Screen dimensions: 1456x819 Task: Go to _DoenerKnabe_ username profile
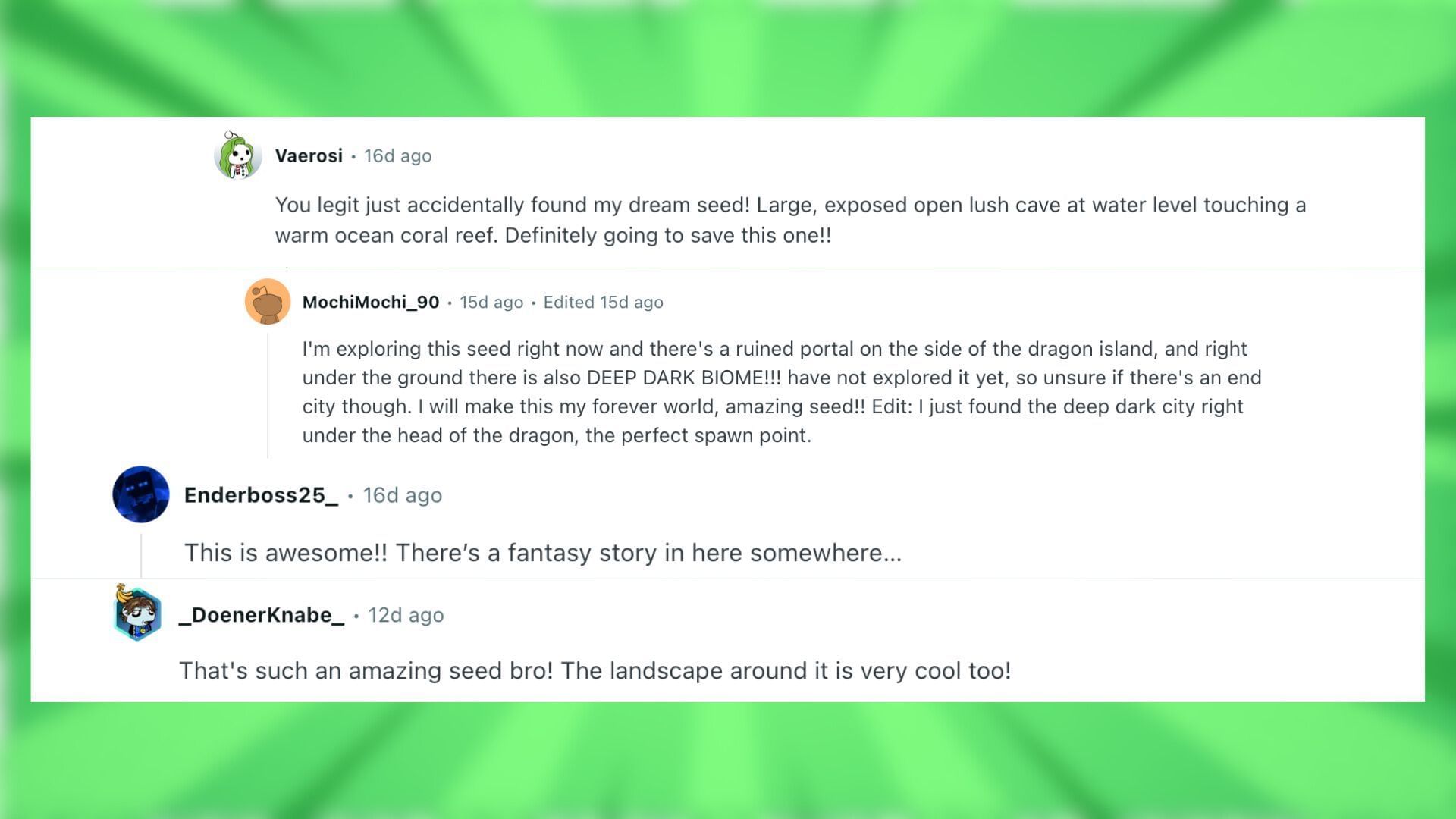click(x=262, y=615)
